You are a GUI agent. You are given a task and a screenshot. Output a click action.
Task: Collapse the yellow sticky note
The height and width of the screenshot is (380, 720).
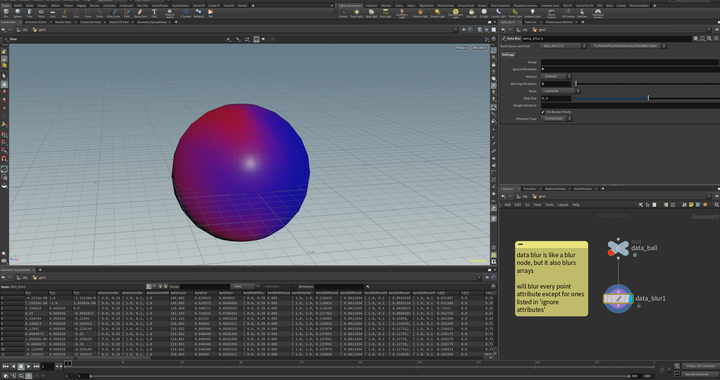coord(520,244)
